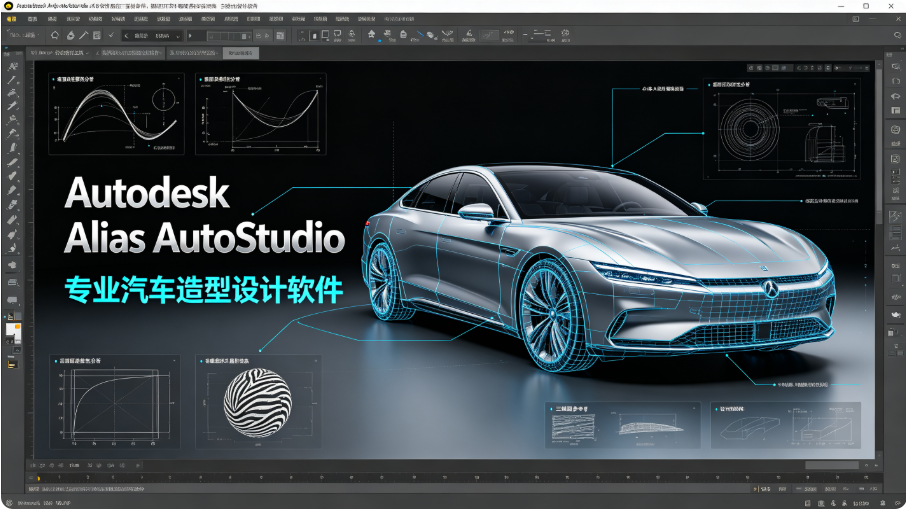
Task: Open the combo box with left chevron in toolbar
Action: point(152,36)
